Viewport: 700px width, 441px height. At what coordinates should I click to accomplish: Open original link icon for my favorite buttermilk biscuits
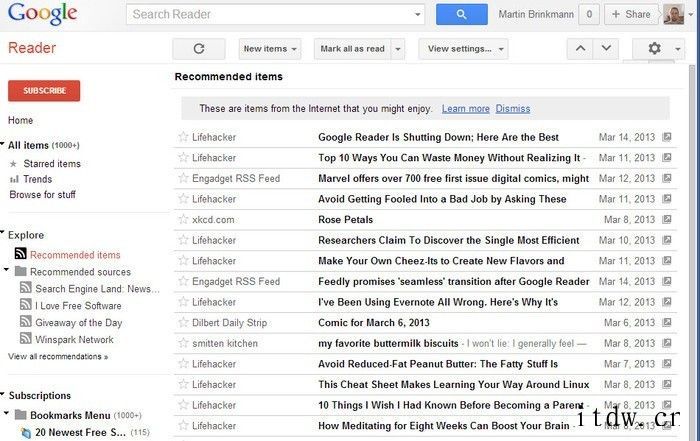pyautogui.click(x=667, y=343)
